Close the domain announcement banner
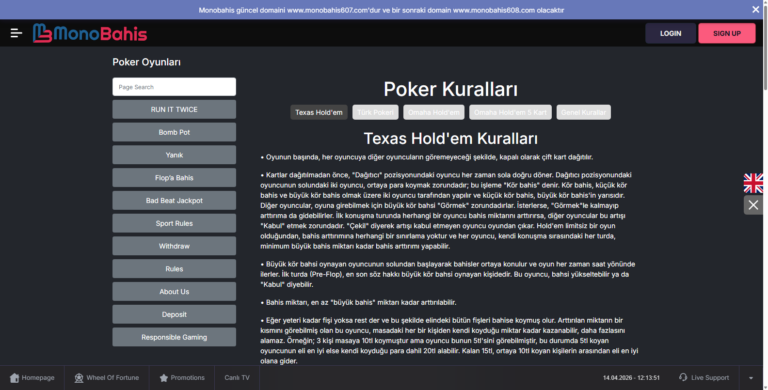This screenshot has height=390, width=768. pyautogui.click(x=756, y=9)
